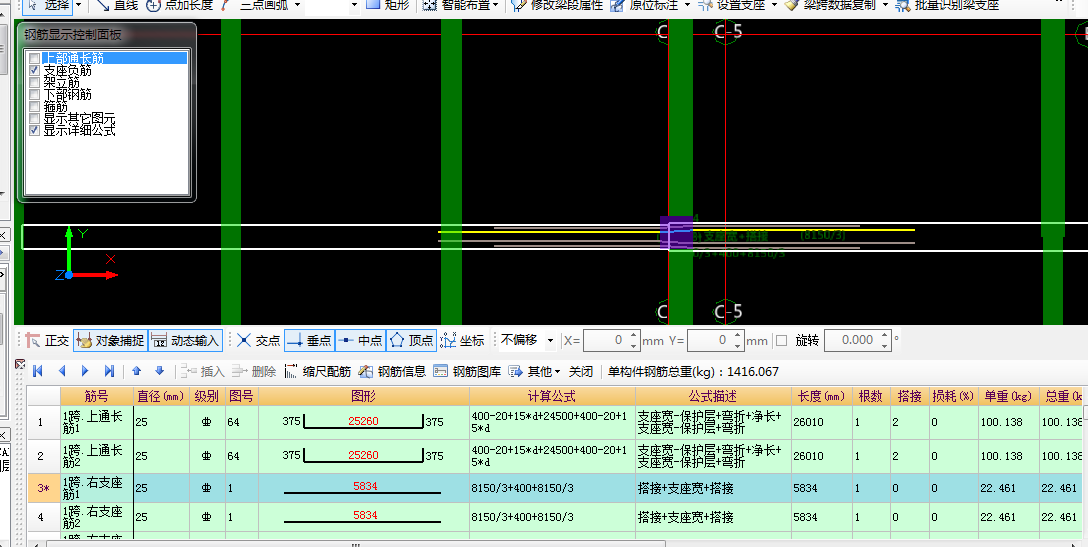1088x547 pixels.
Task: Click 1跨.上通长筋2 cell
Action: click(x=97, y=456)
